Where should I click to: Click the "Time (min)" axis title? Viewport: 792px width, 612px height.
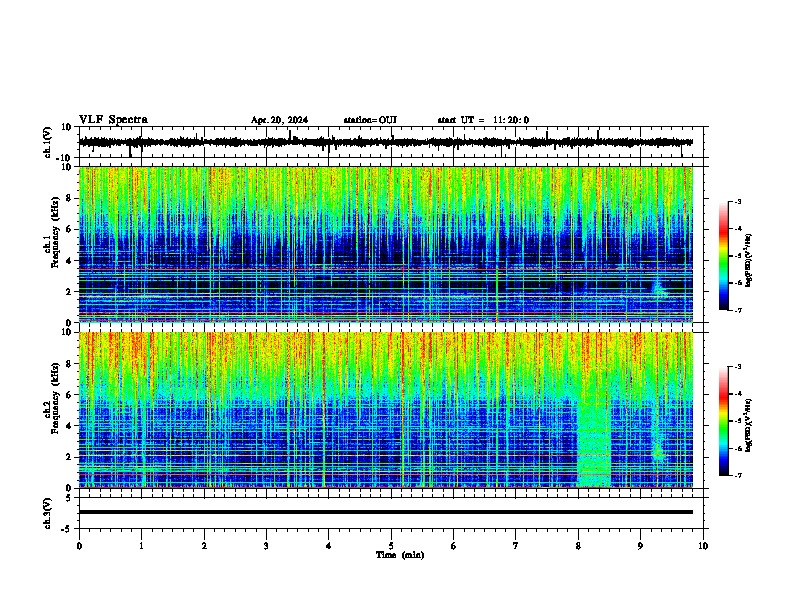point(400,555)
